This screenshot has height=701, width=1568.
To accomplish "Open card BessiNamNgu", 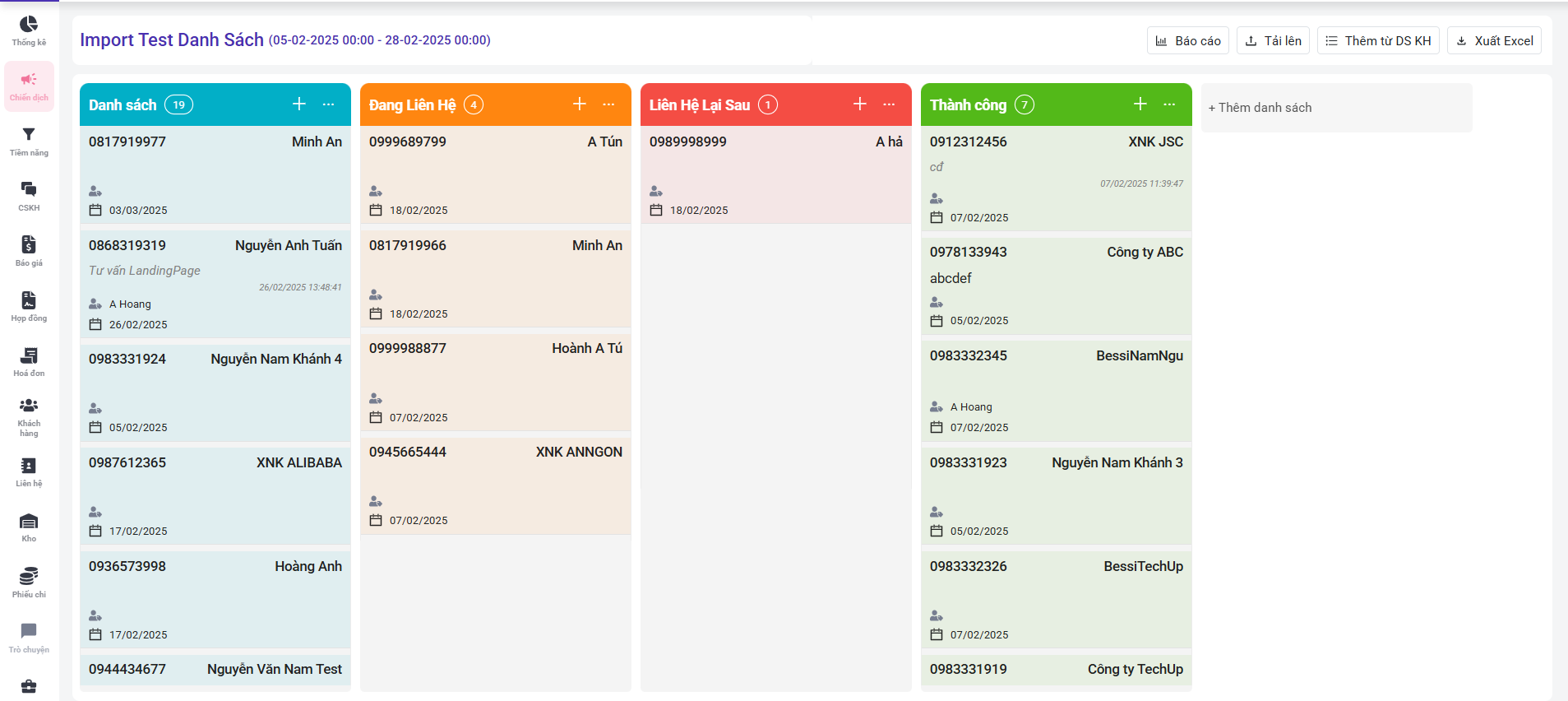I will click(x=1057, y=391).
